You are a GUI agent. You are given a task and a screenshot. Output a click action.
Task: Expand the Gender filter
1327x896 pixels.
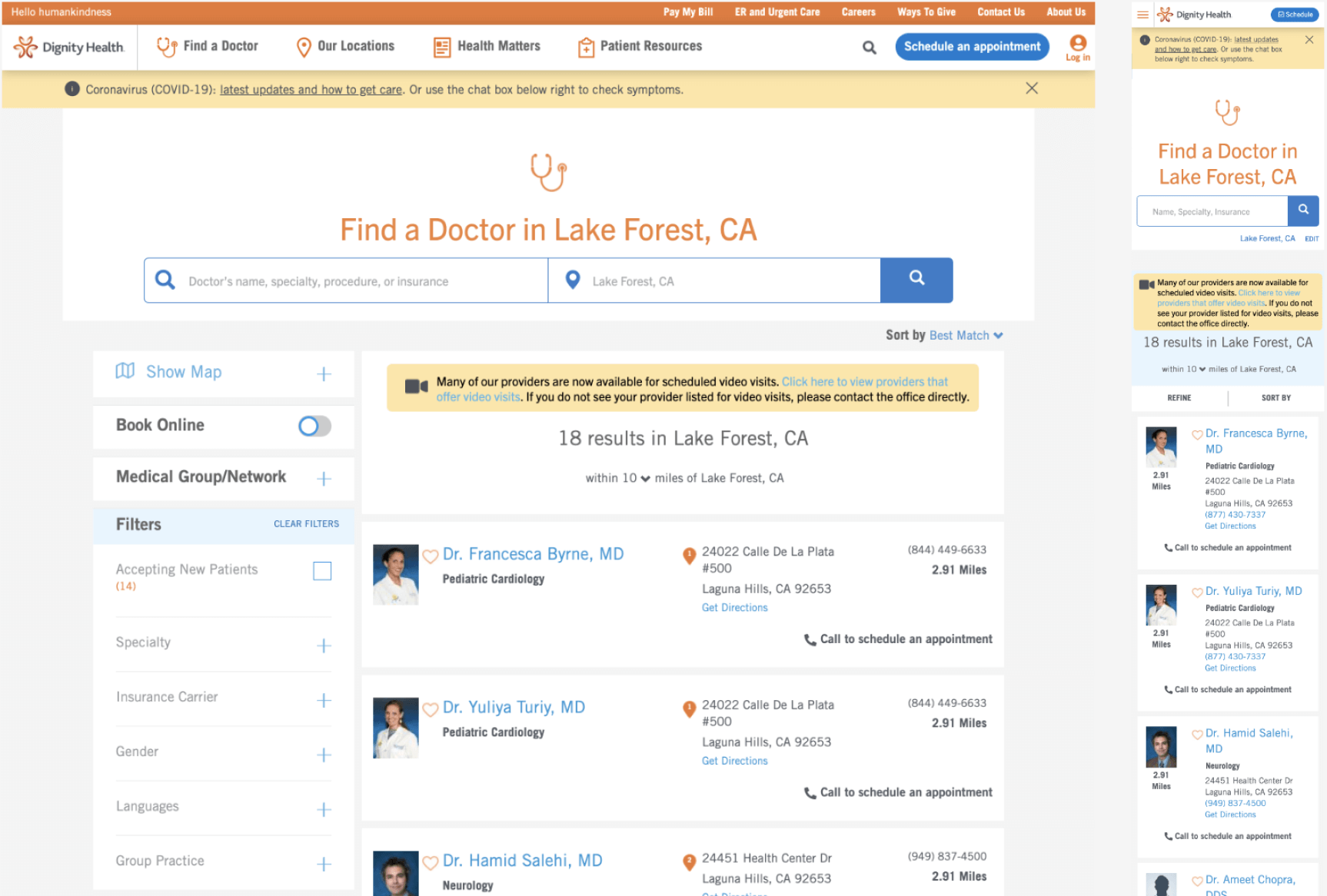pos(324,755)
